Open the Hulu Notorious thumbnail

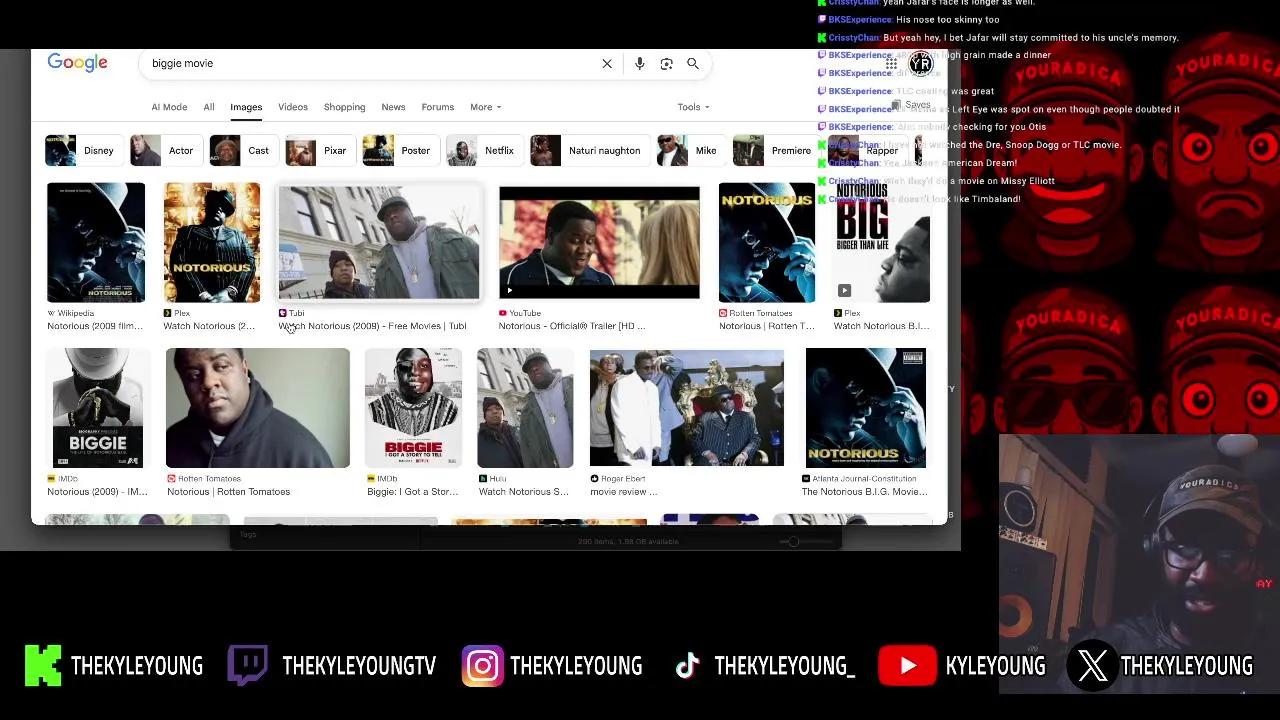526,408
